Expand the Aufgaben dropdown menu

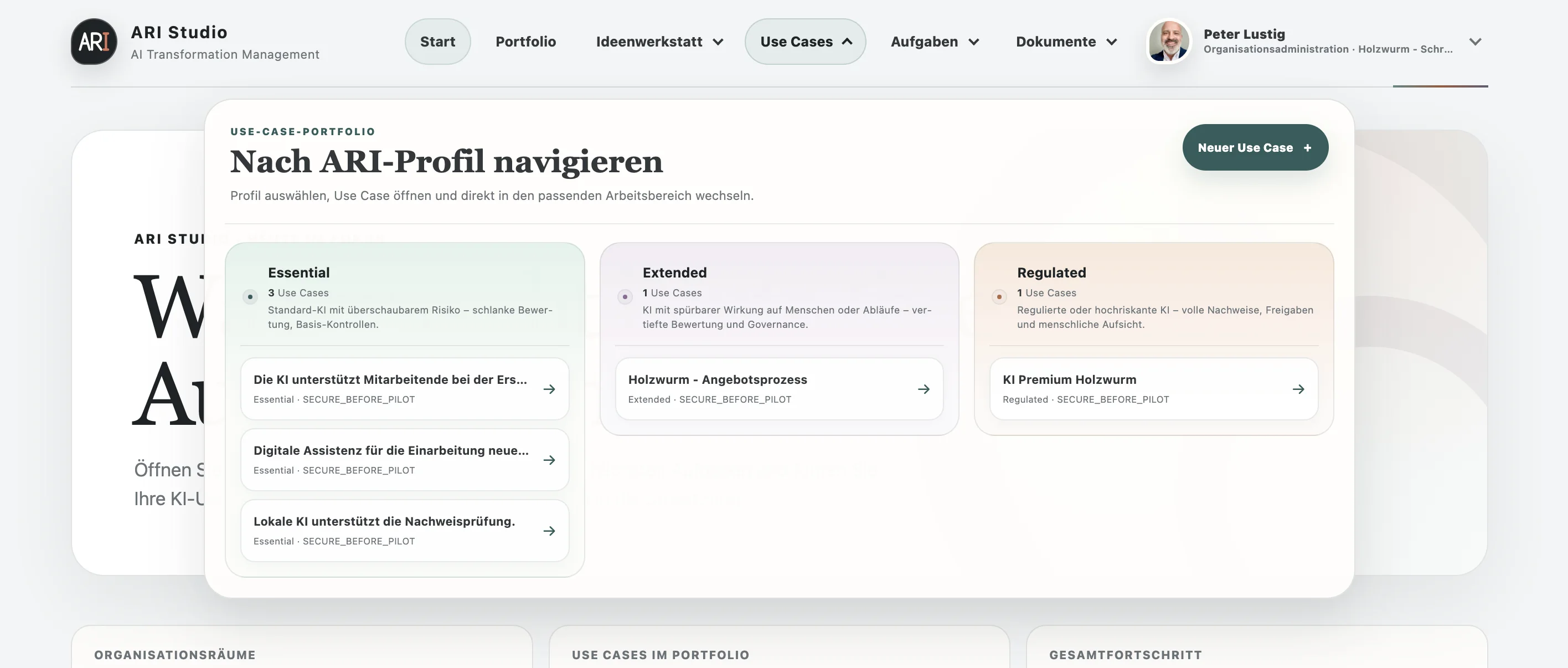[935, 42]
